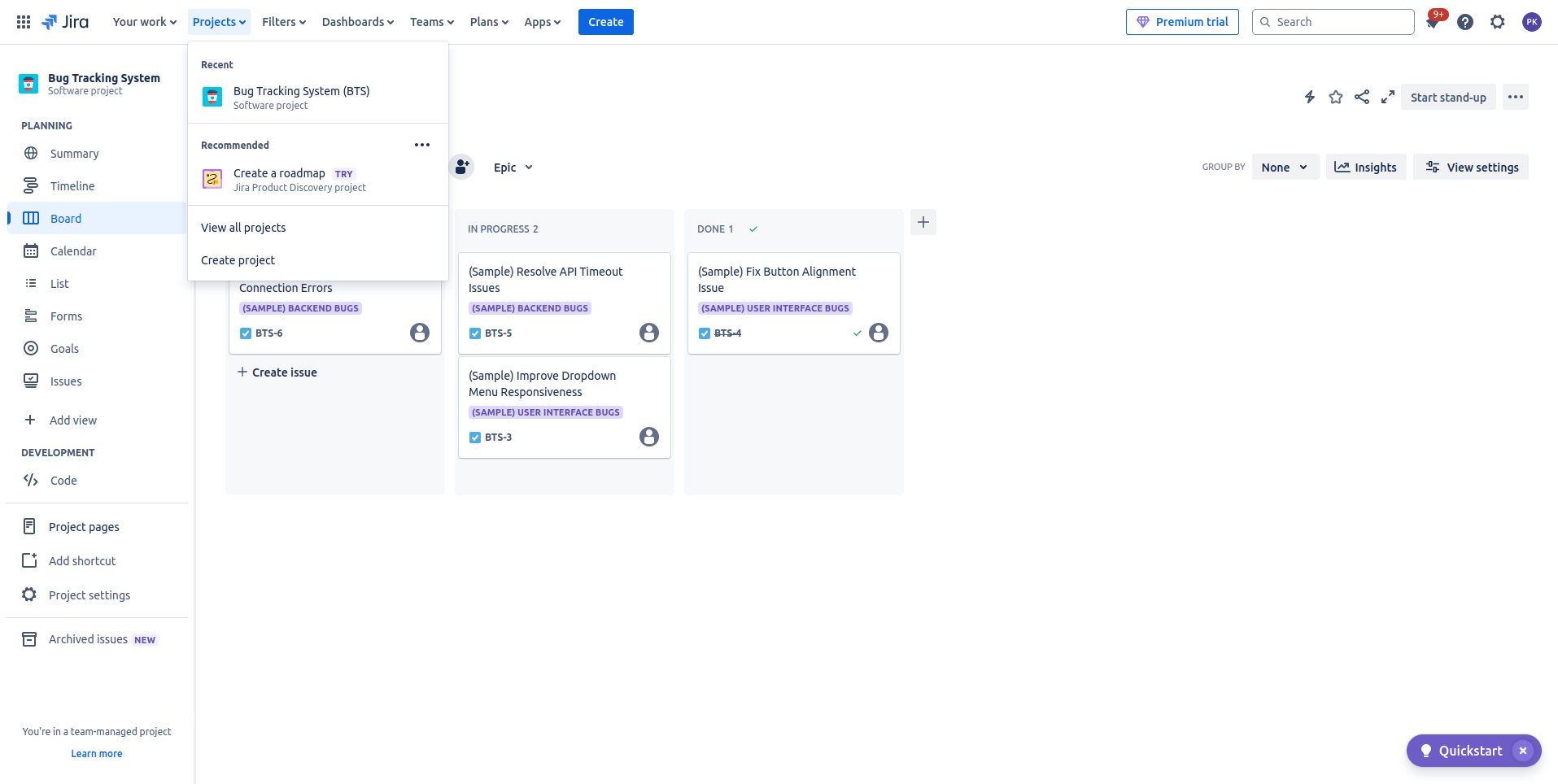Click the automation lightning bolt icon
Image resolution: width=1558 pixels, height=784 pixels.
click(x=1309, y=98)
